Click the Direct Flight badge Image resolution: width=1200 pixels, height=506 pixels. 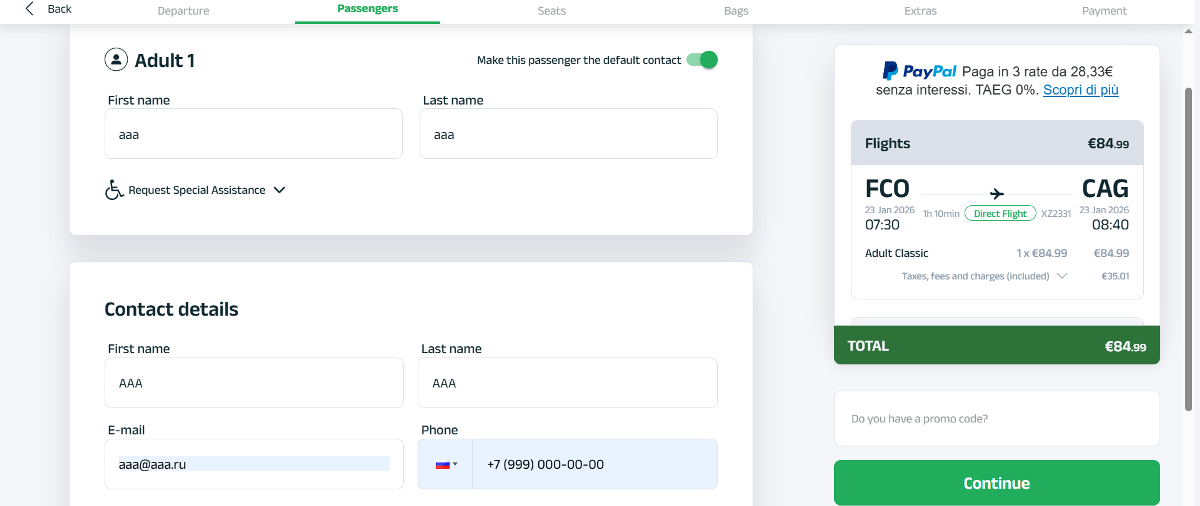pos(1001,214)
